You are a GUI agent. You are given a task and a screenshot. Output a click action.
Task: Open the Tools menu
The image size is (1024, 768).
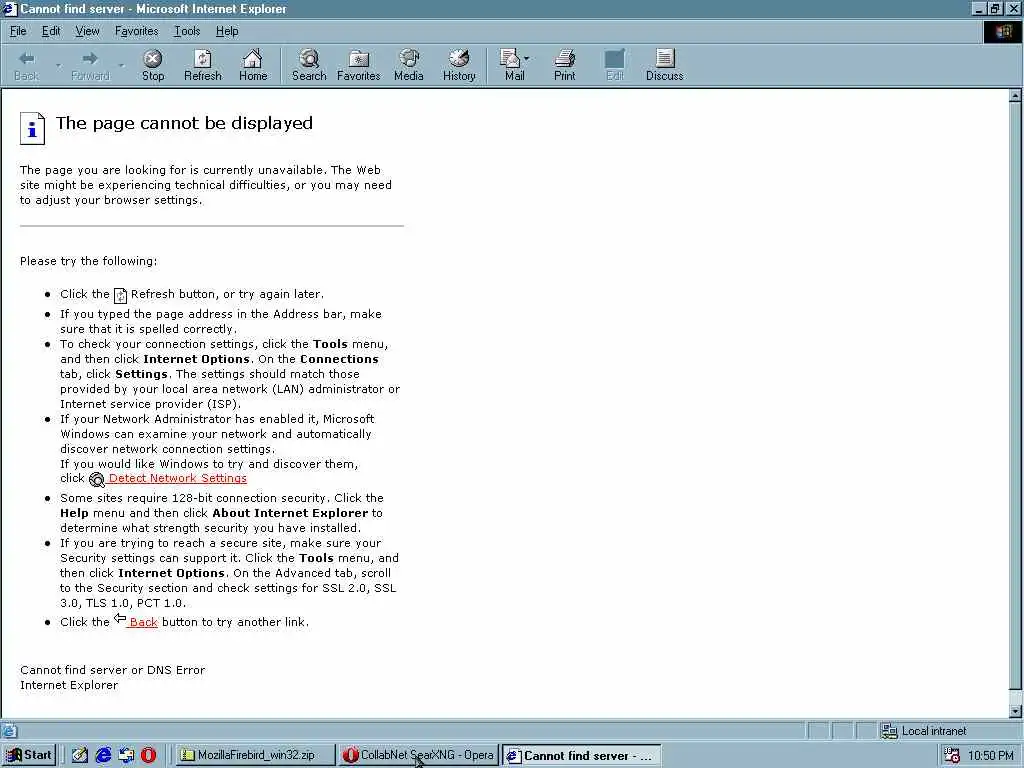(187, 31)
